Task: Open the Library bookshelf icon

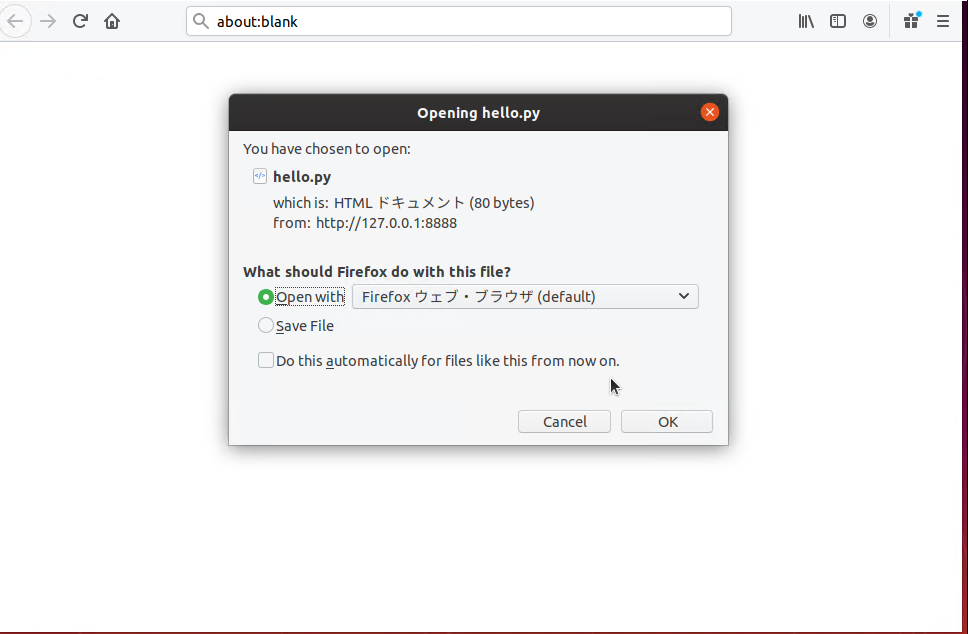Action: tap(806, 22)
